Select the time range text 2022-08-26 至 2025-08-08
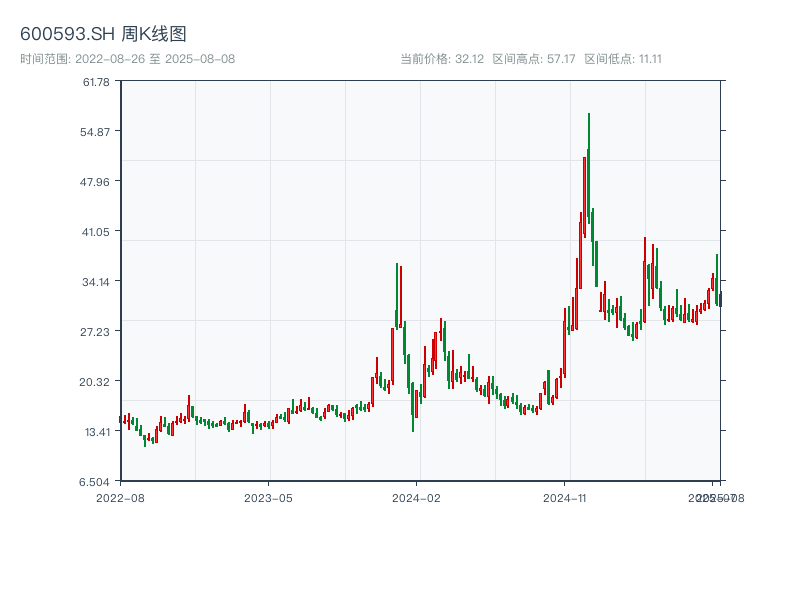Viewport: 800px width, 600px height. [155, 59]
